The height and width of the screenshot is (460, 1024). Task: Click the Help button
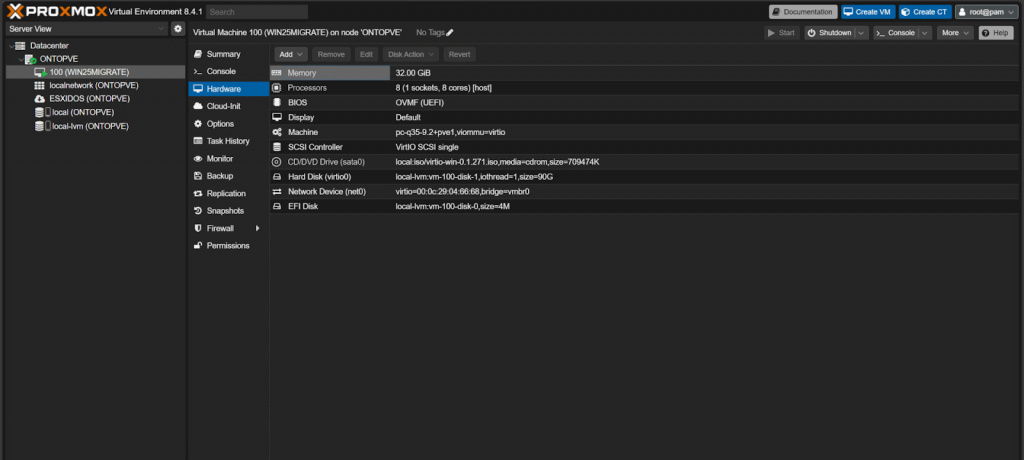(995, 33)
